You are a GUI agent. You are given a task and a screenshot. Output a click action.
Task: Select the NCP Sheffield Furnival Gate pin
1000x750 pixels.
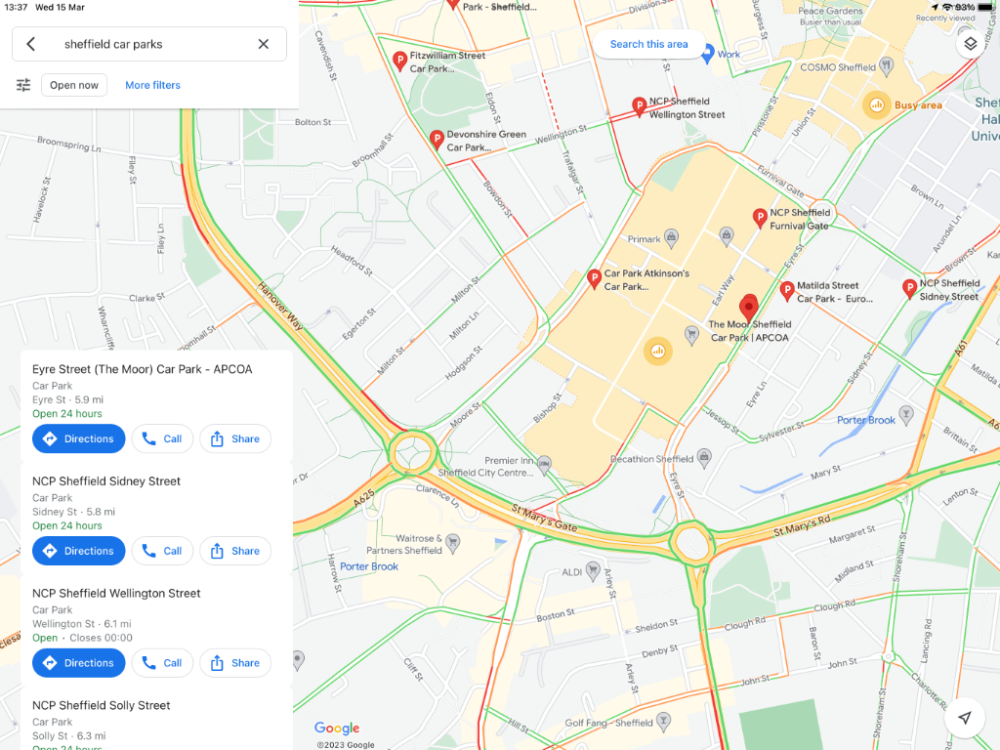760,219
